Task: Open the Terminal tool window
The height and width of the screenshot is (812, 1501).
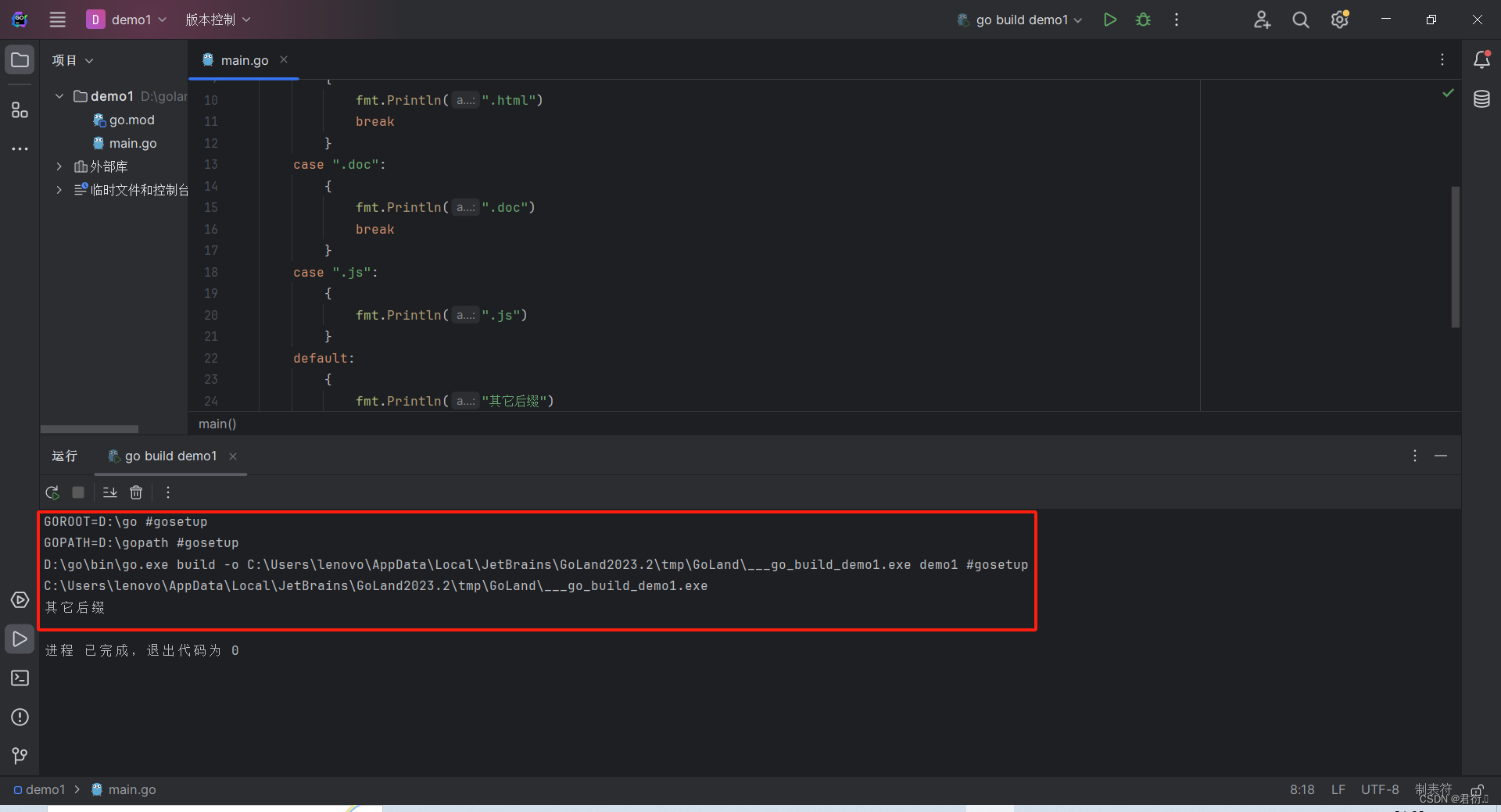Action: click(x=20, y=678)
